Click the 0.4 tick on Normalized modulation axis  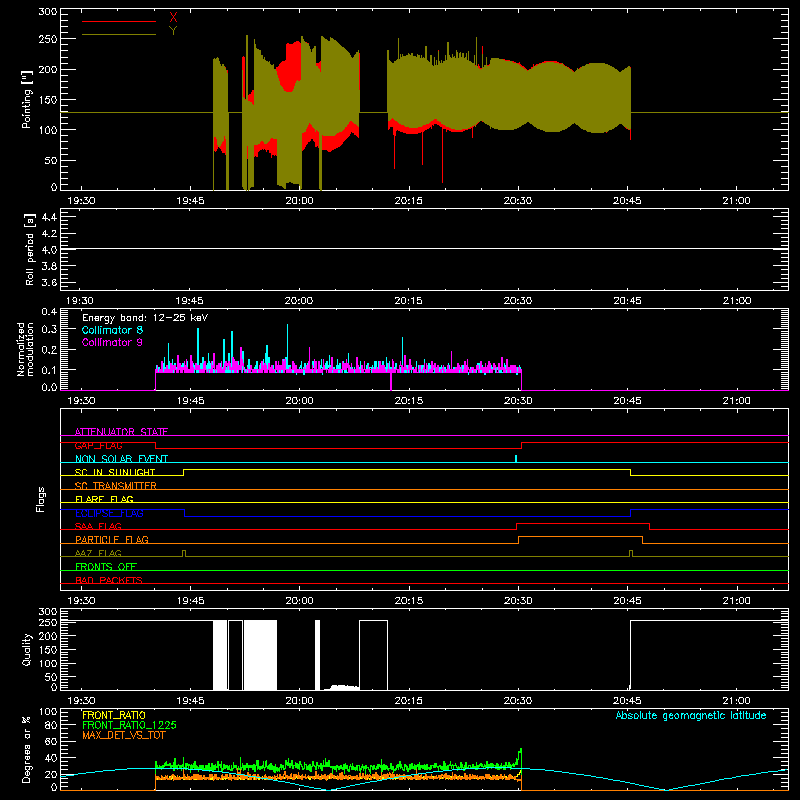tap(49, 311)
